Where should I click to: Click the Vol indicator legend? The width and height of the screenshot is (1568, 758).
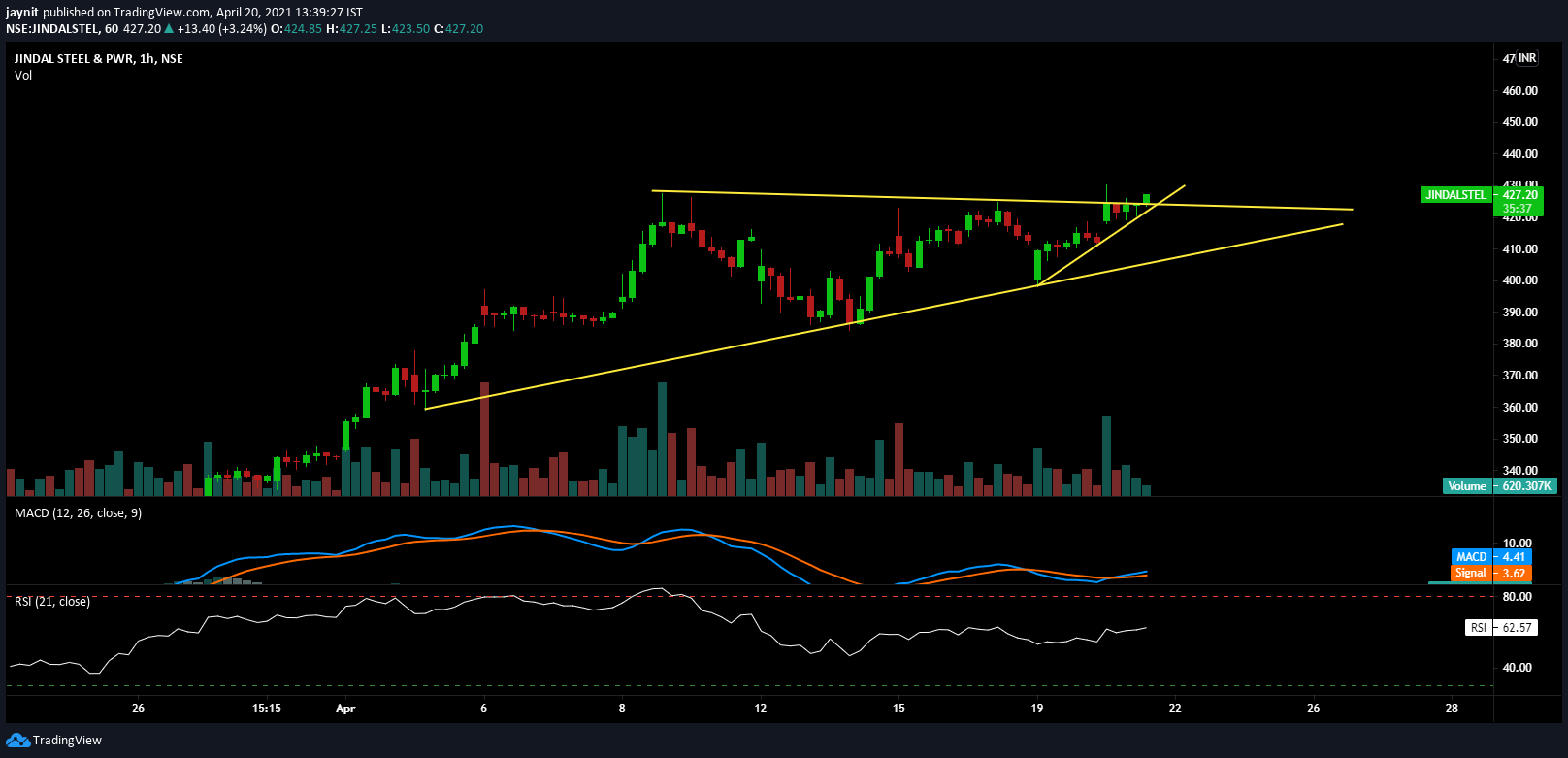point(23,76)
